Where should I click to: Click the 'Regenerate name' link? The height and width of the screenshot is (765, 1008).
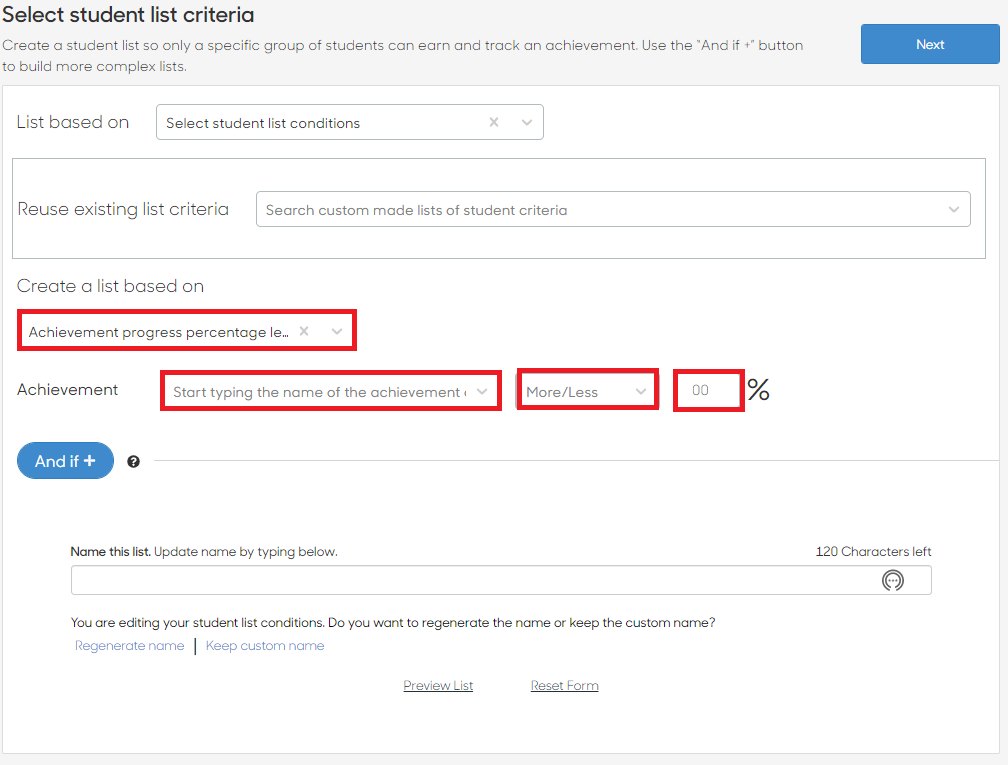[129, 645]
